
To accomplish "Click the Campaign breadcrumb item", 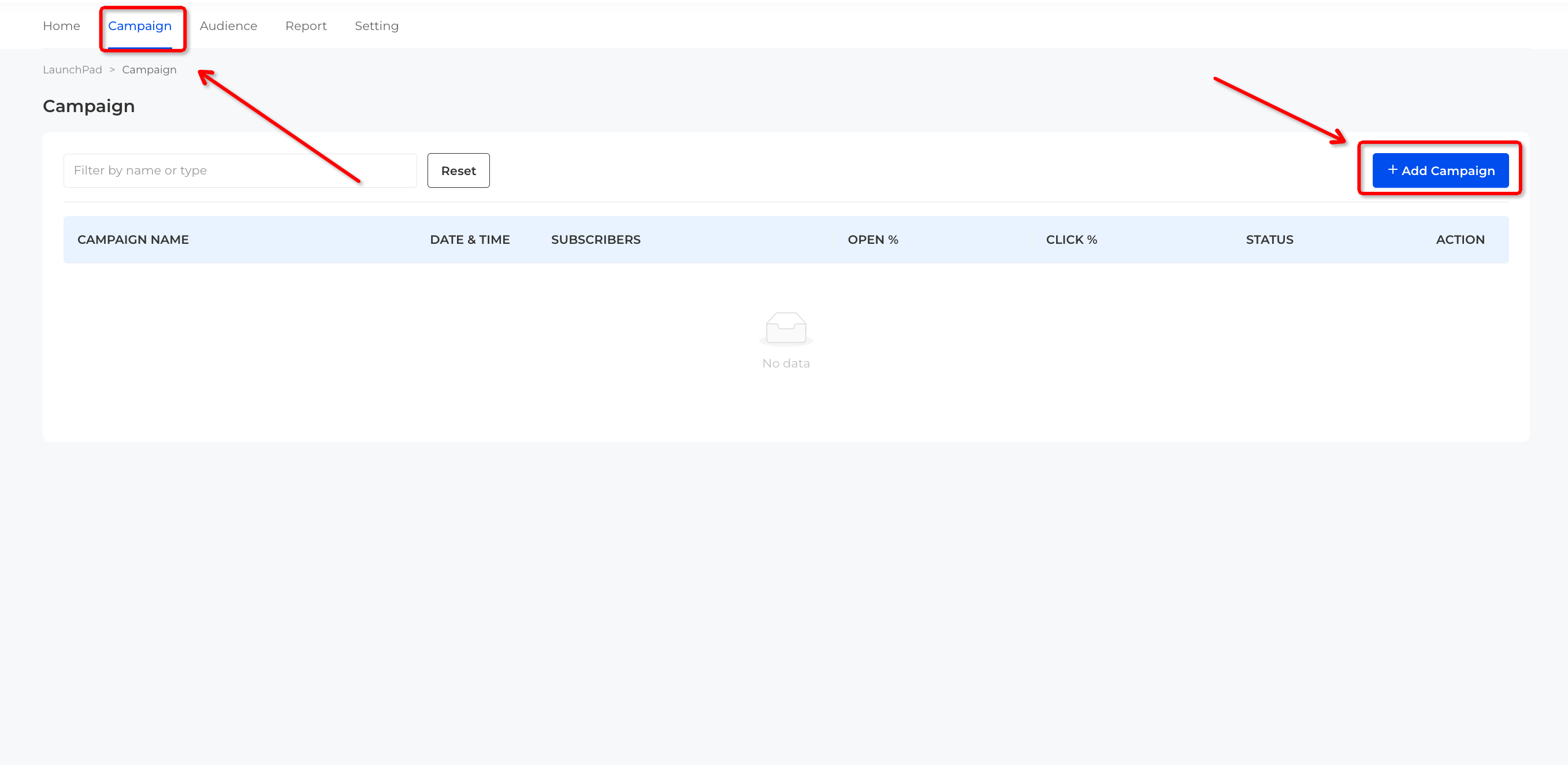I will pos(149,70).
